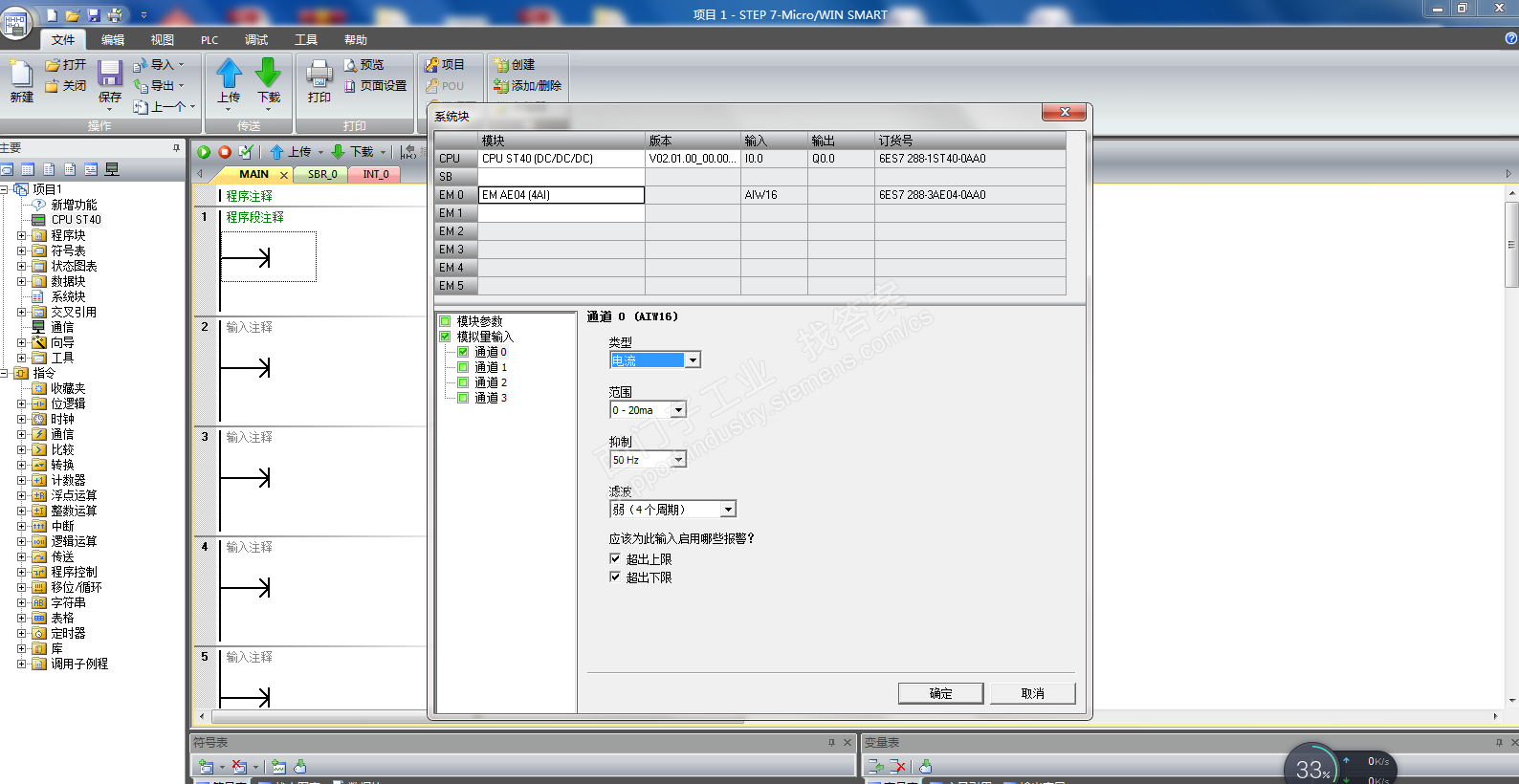Click the green RUN button in editor toolbar
The width and height of the screenshot is (1519, 784).
[204, 152]
